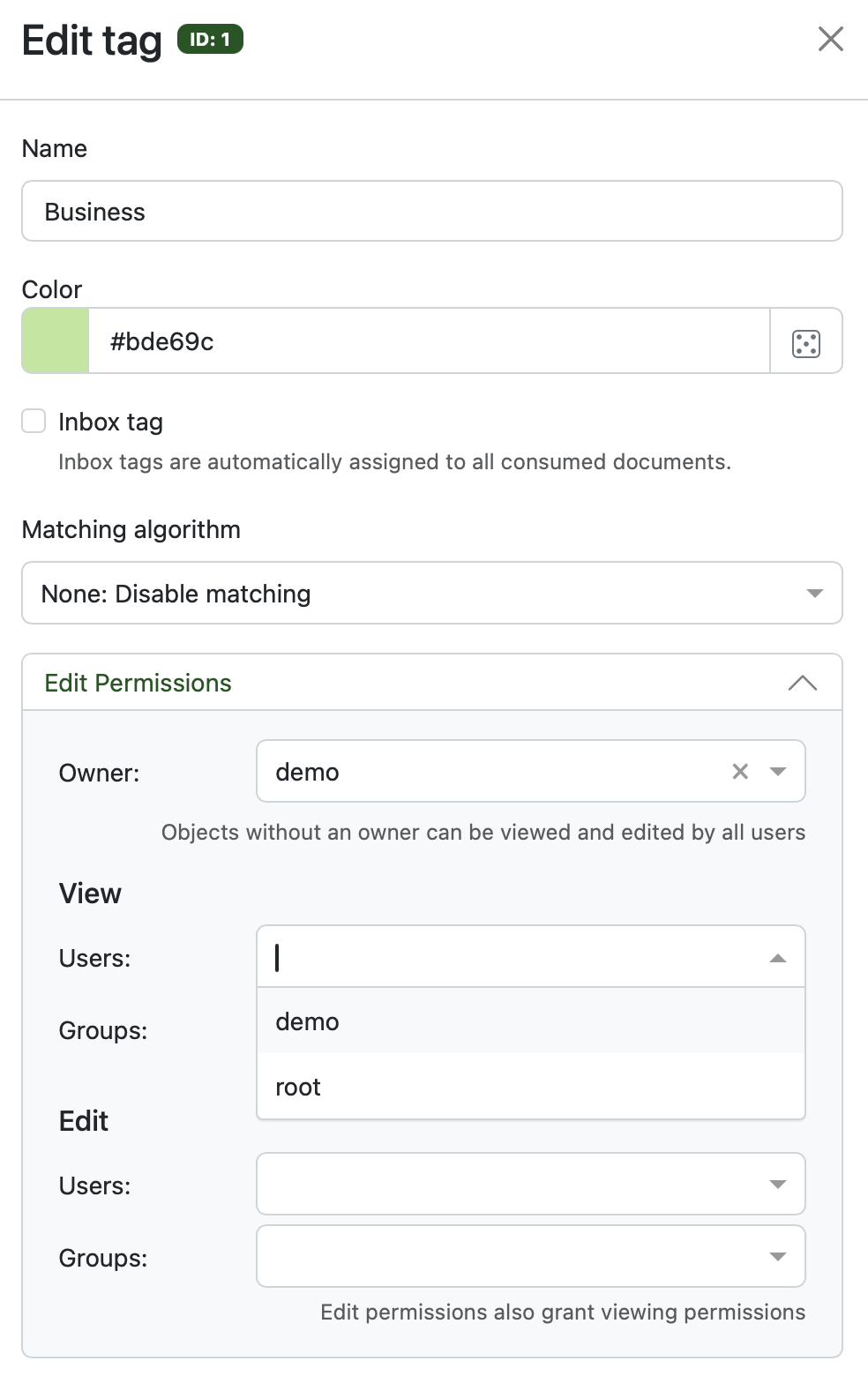Collapse the Edit Permissions section

(x=802, y=682)
